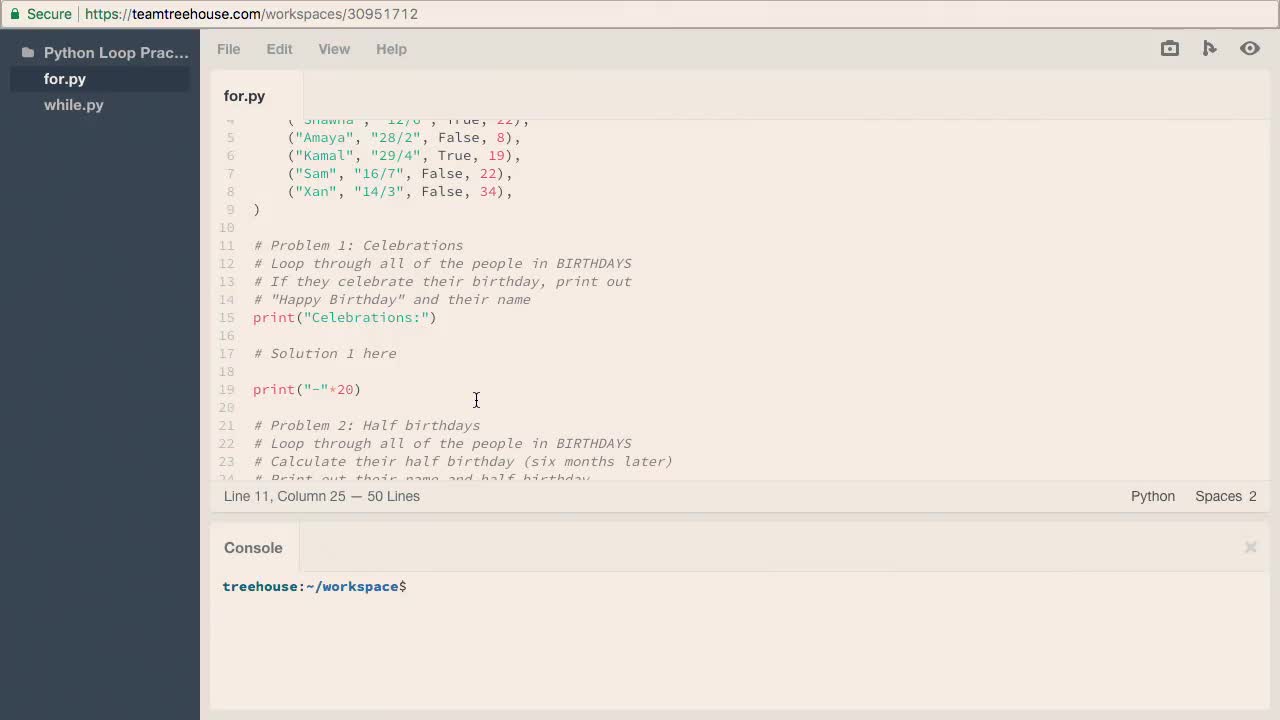Open the Edit menu
The image size is (1280, 720).
click(279, 49)
